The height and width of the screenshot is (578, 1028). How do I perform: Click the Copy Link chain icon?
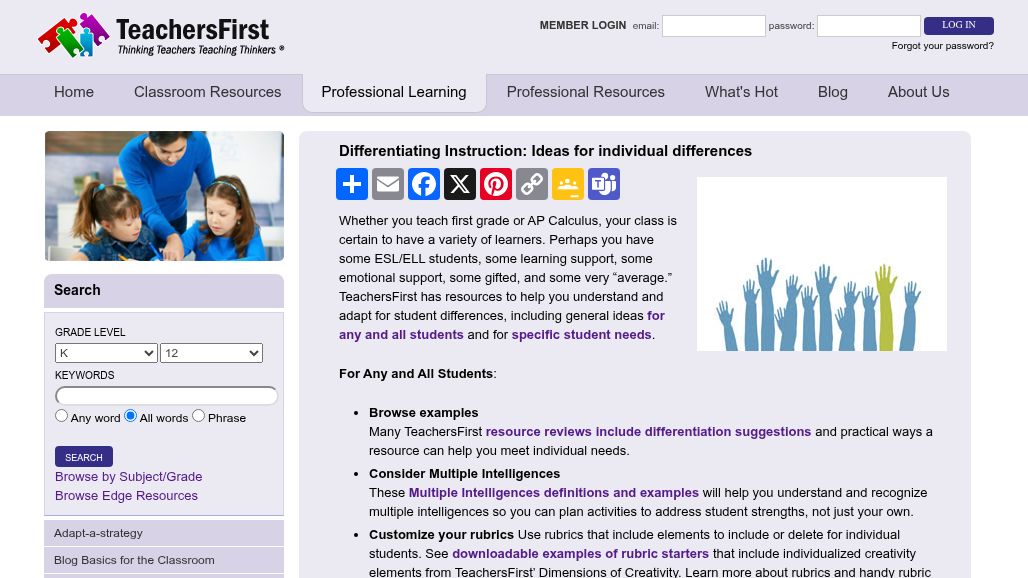[532, 184]
